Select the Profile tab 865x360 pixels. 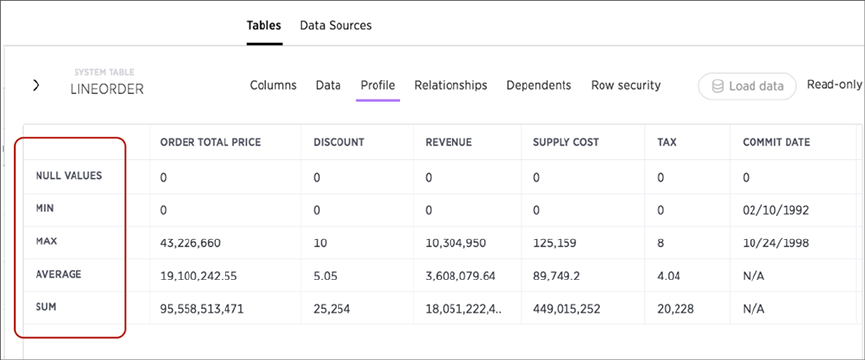(377, 85)
